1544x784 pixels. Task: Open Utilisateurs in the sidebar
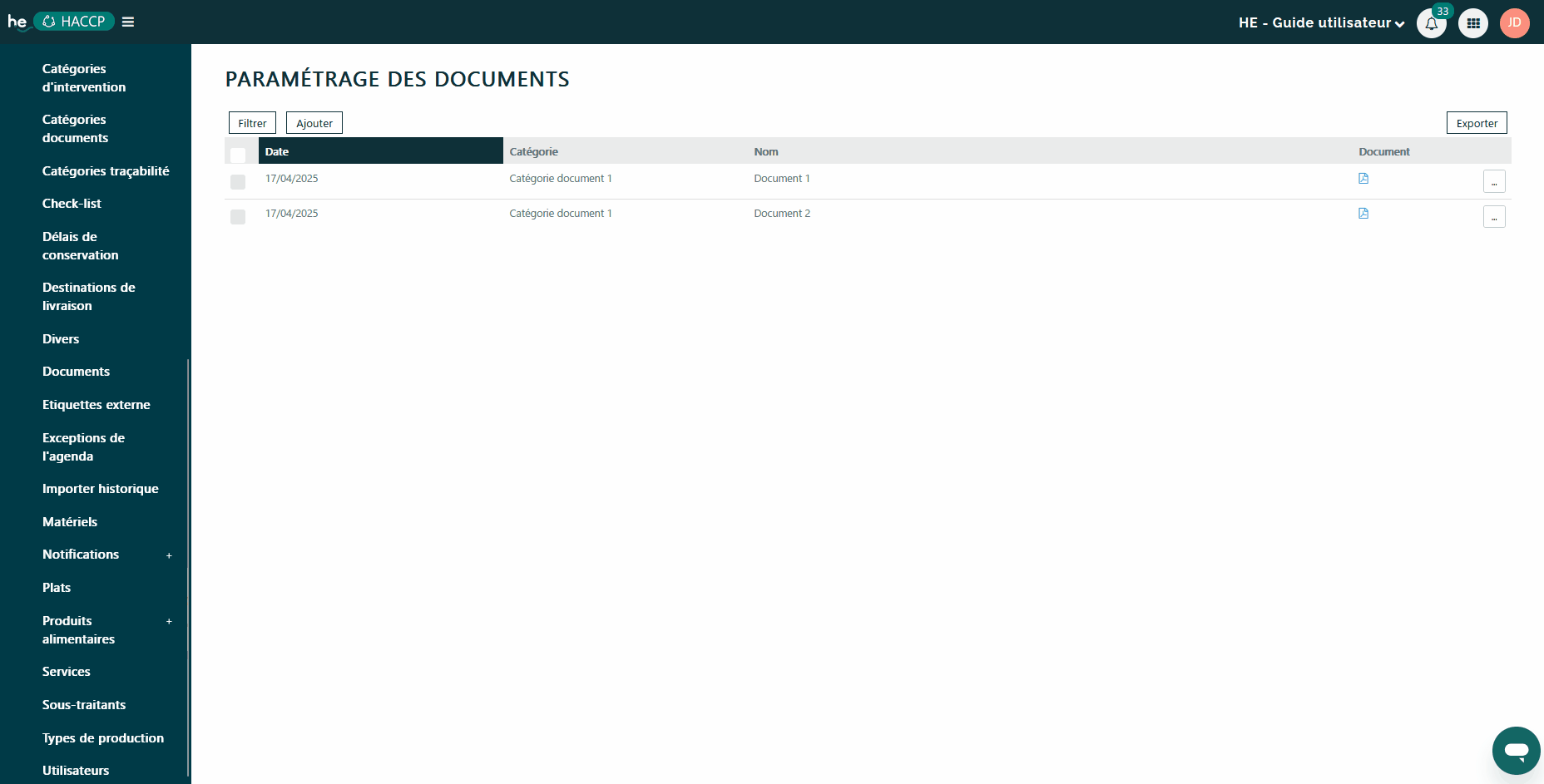click(x=76, y=771)
